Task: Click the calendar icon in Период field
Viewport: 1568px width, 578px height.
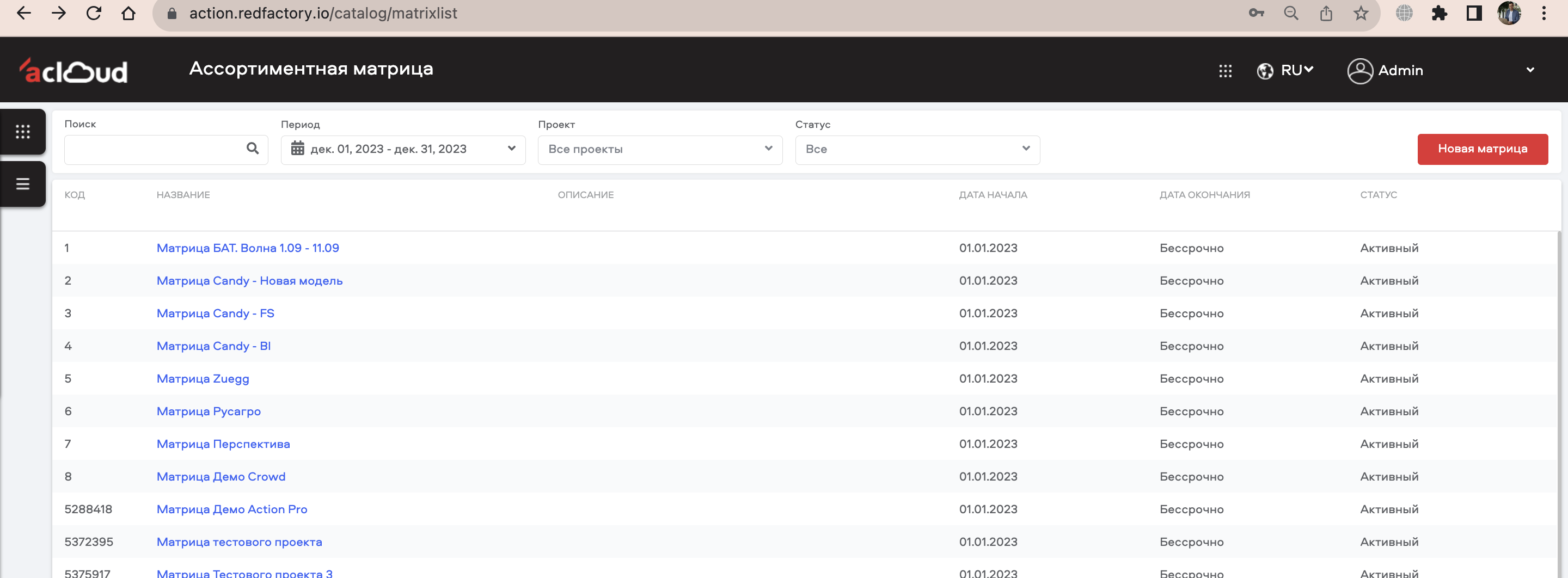Action: click(297, 149)
